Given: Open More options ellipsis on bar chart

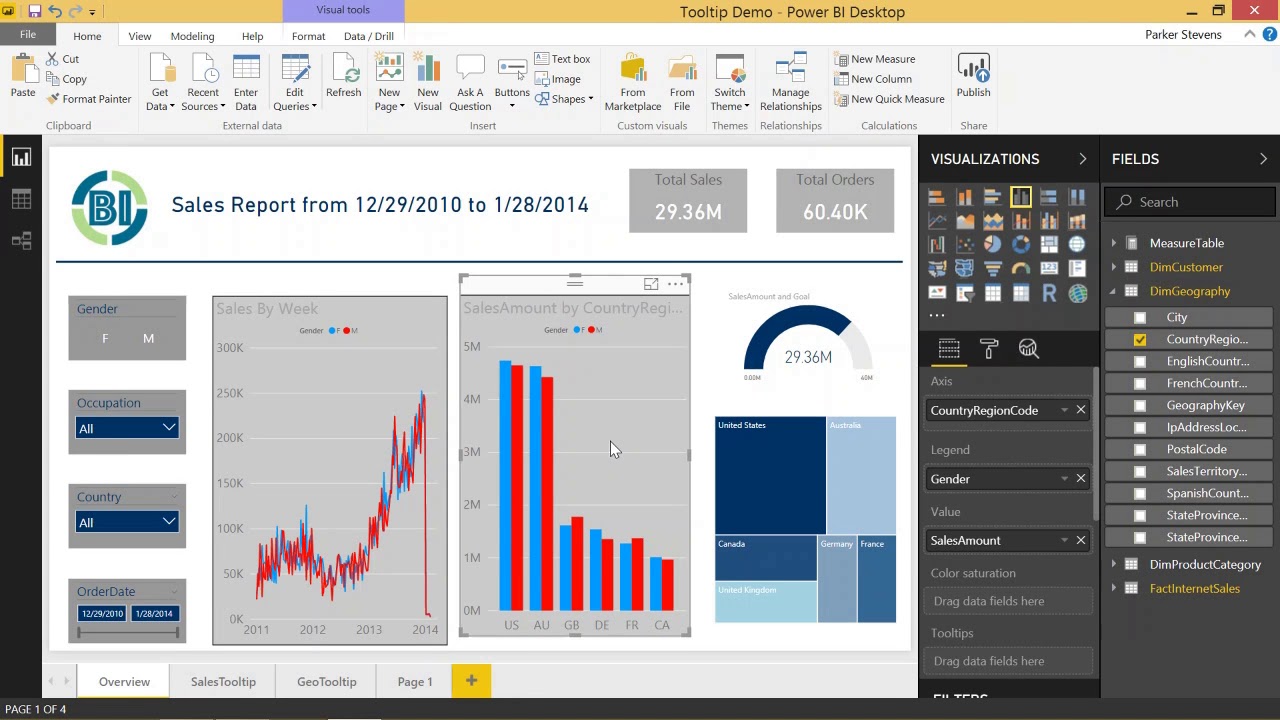Looking at the screenshot, I should tap(676, 284).
